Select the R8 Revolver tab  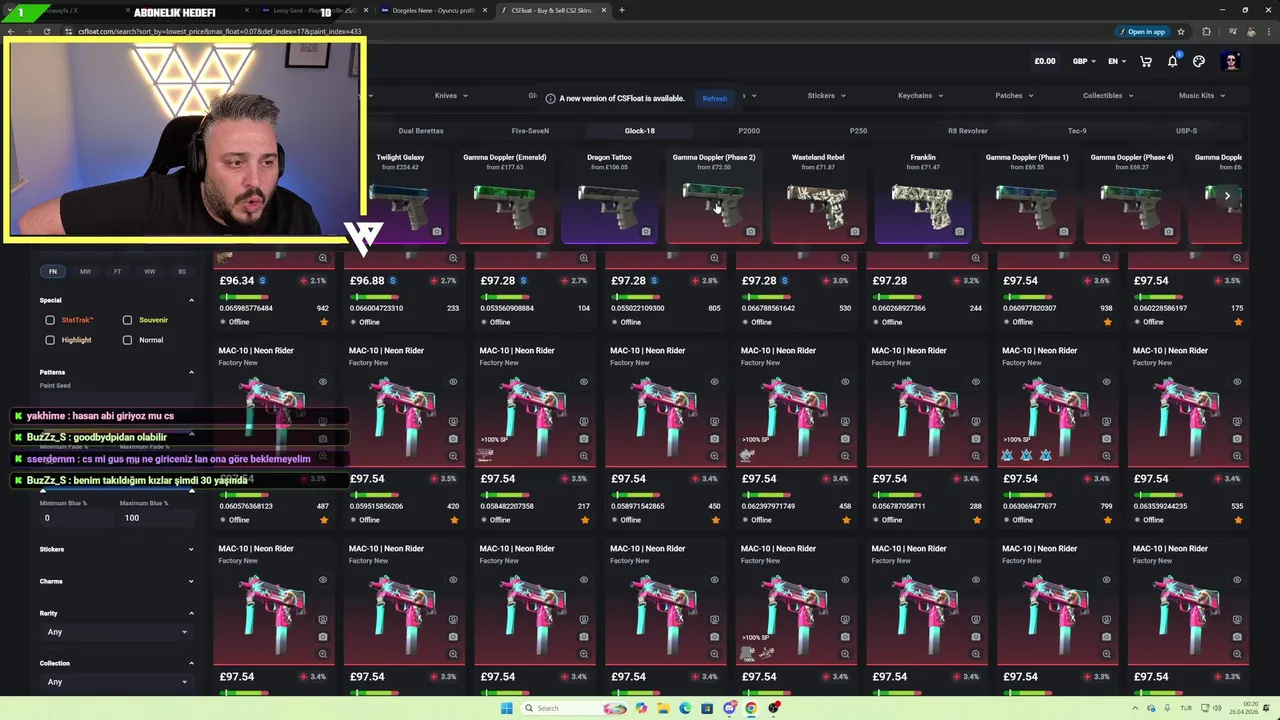click(x=967, y=131)
